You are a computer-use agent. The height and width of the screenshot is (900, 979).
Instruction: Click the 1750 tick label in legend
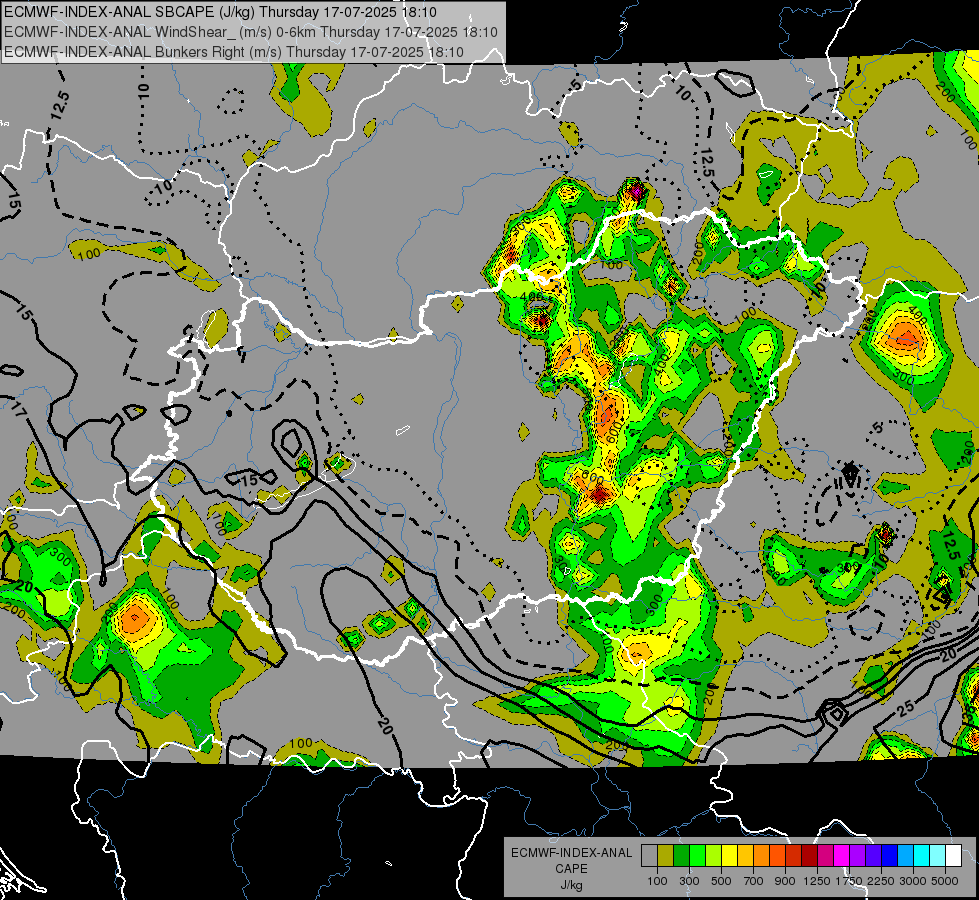[849, 881]
